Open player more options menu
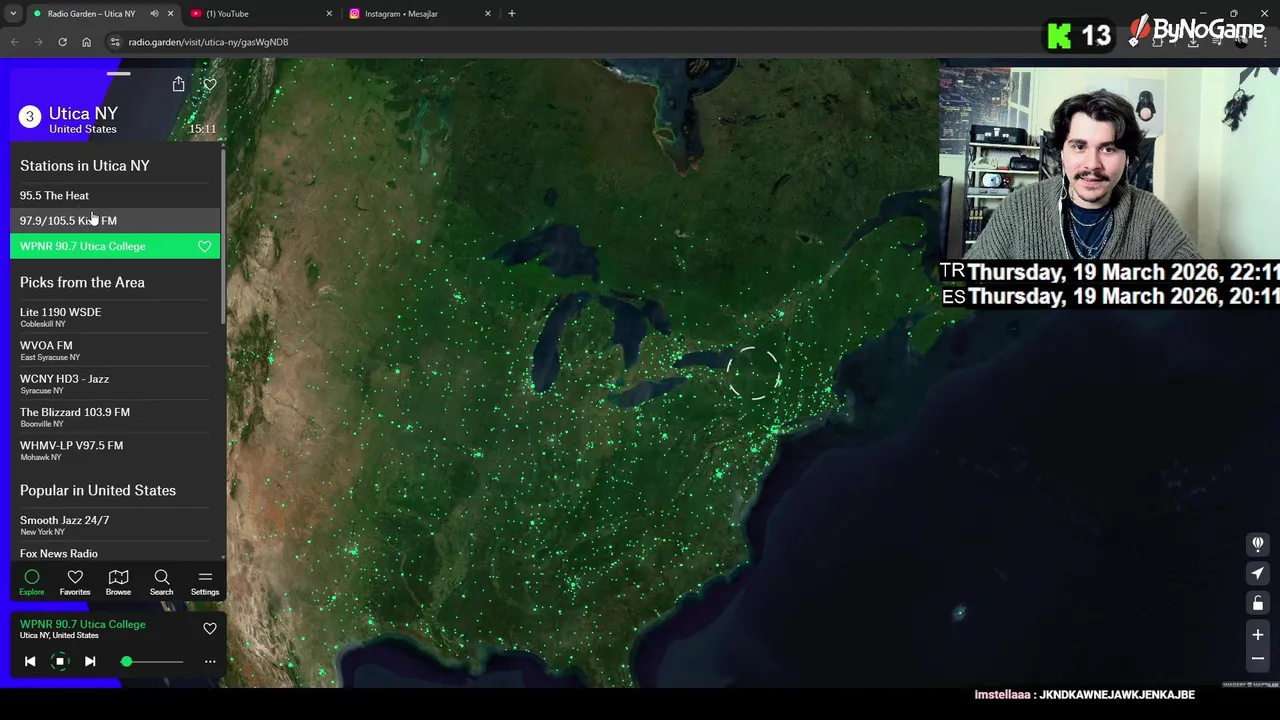Viewport: 1280px width, 720px height. coord(210,661)
